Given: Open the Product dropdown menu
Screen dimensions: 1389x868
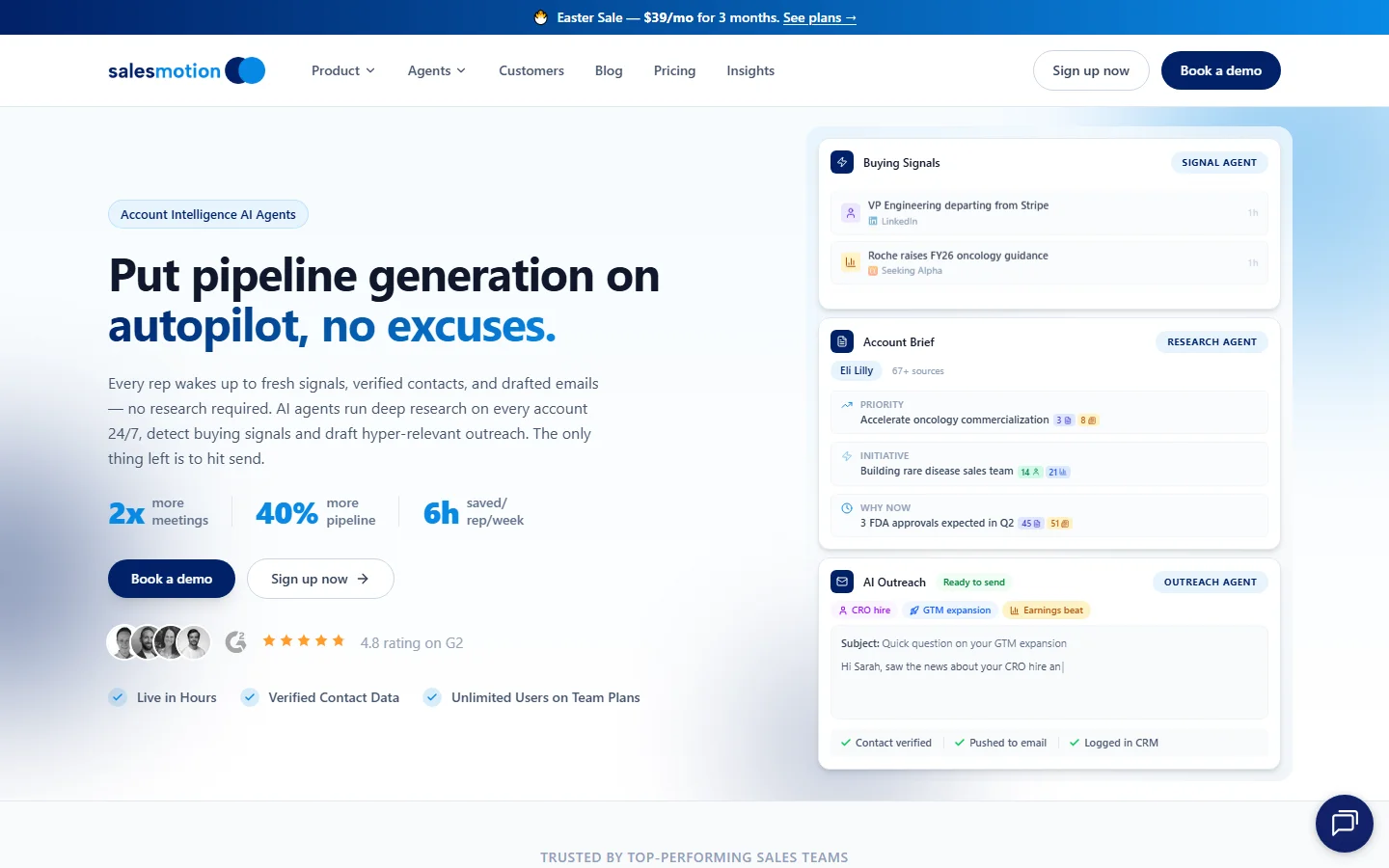Looking at the screenshot, I should (342, 70).
